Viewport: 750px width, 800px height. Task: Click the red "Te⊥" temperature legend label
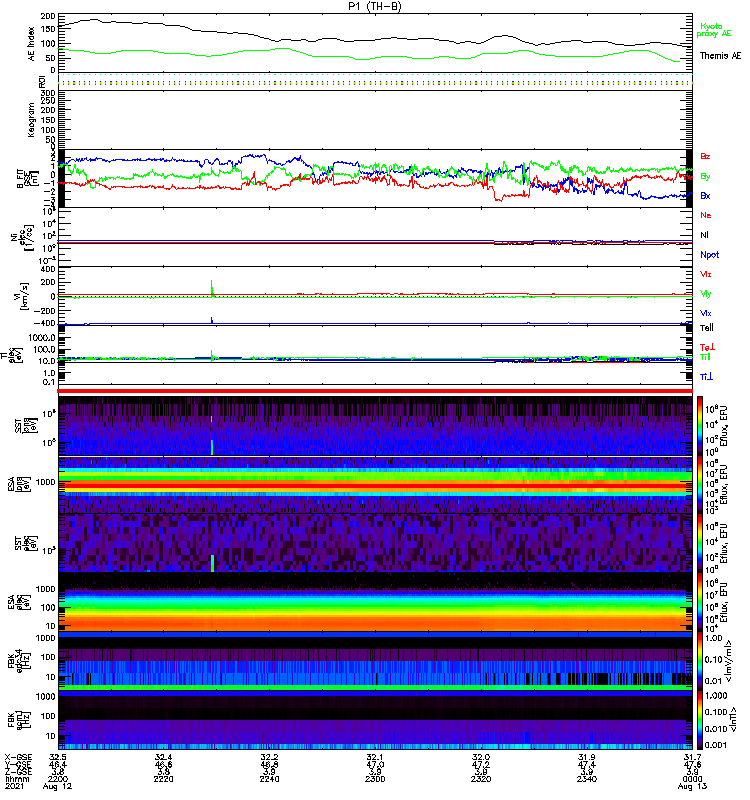pyautogui.click(x=707, y=347)
